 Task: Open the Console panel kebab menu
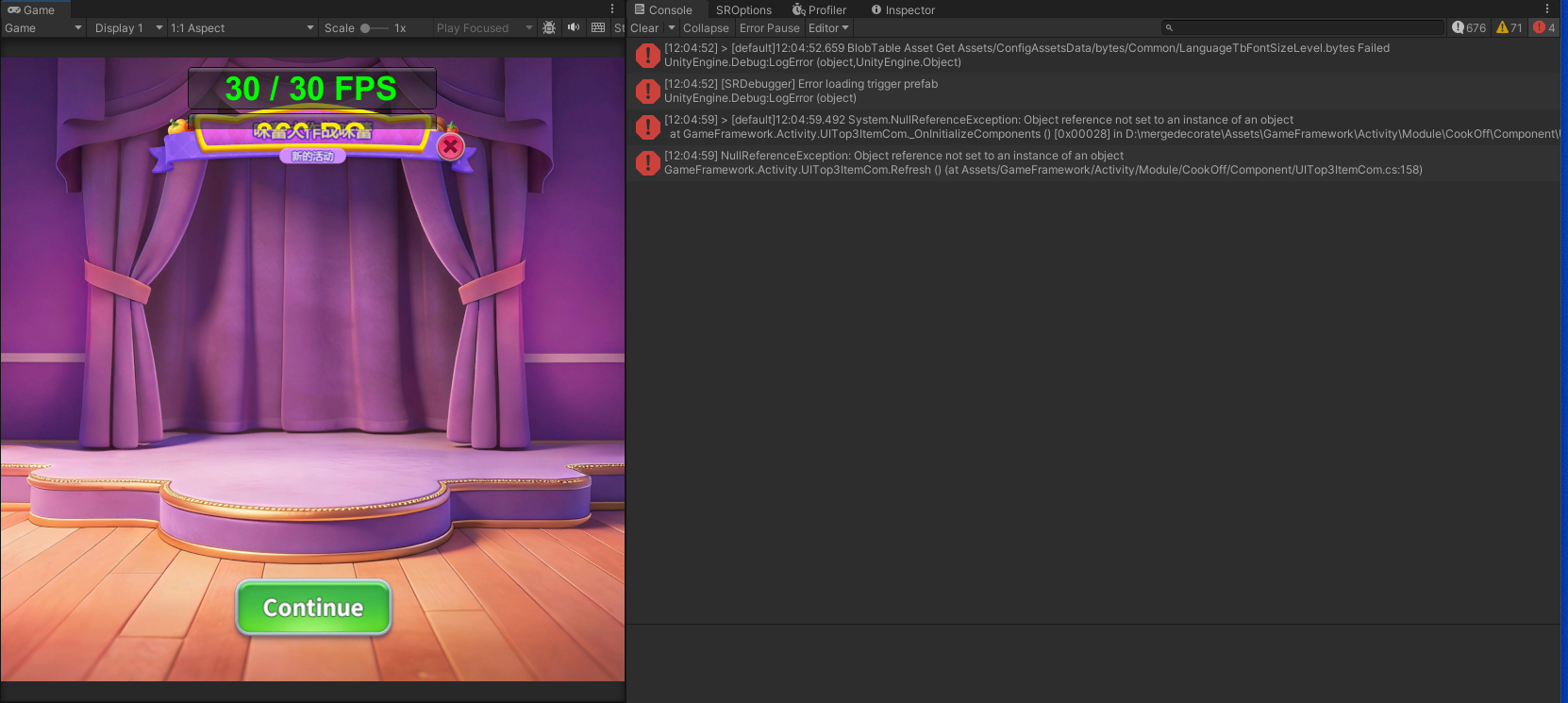point(1547,9)
